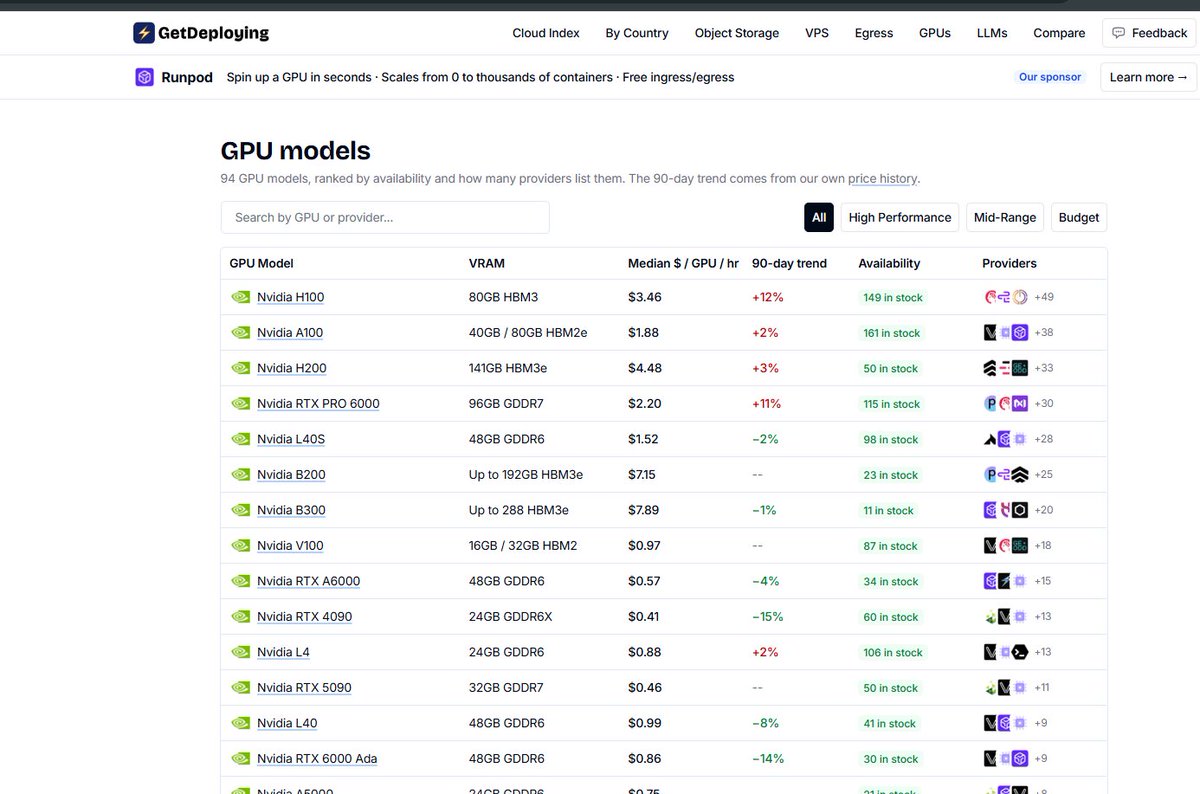Click the −15% trend value
This screenshot has width=1200, height=794.
tap(768, 617)
